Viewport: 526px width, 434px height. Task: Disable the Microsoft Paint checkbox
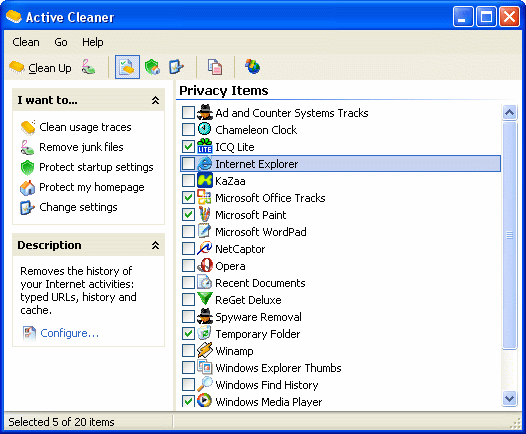point(188,215)
